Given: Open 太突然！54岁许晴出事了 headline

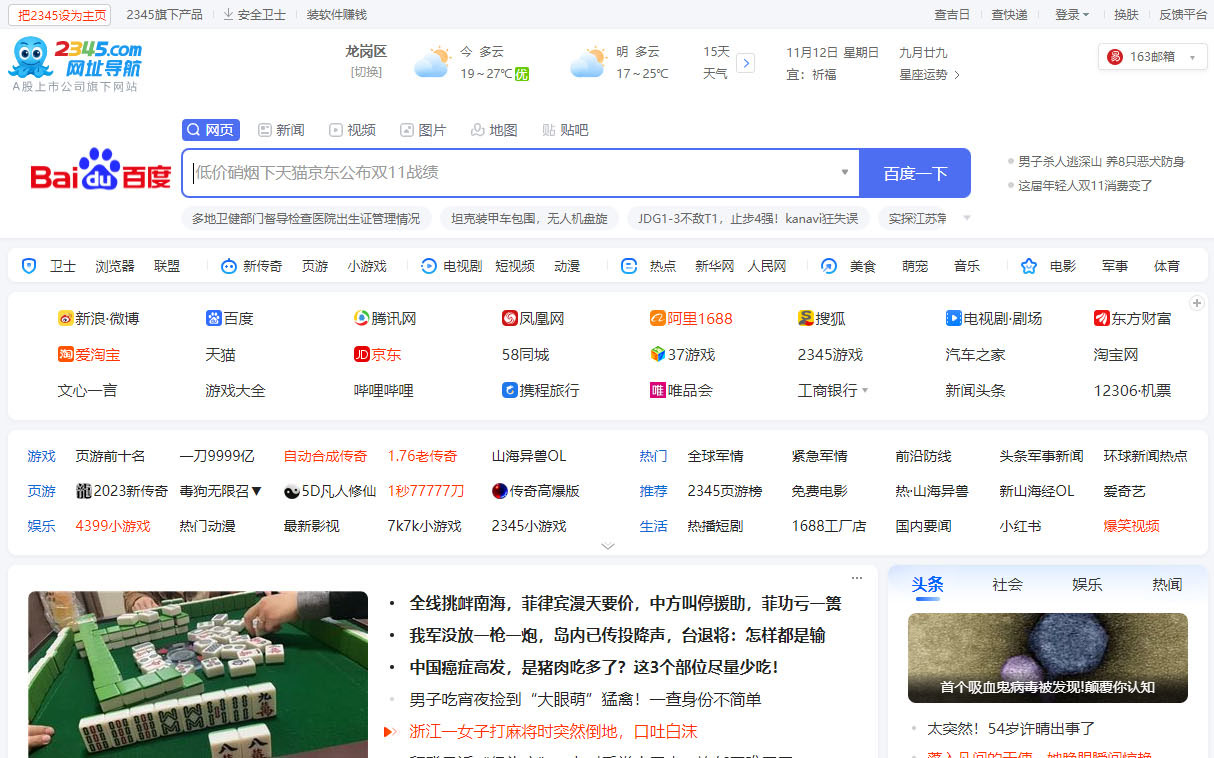Looking at the screenshot, I should click(x=1011, y=728).
